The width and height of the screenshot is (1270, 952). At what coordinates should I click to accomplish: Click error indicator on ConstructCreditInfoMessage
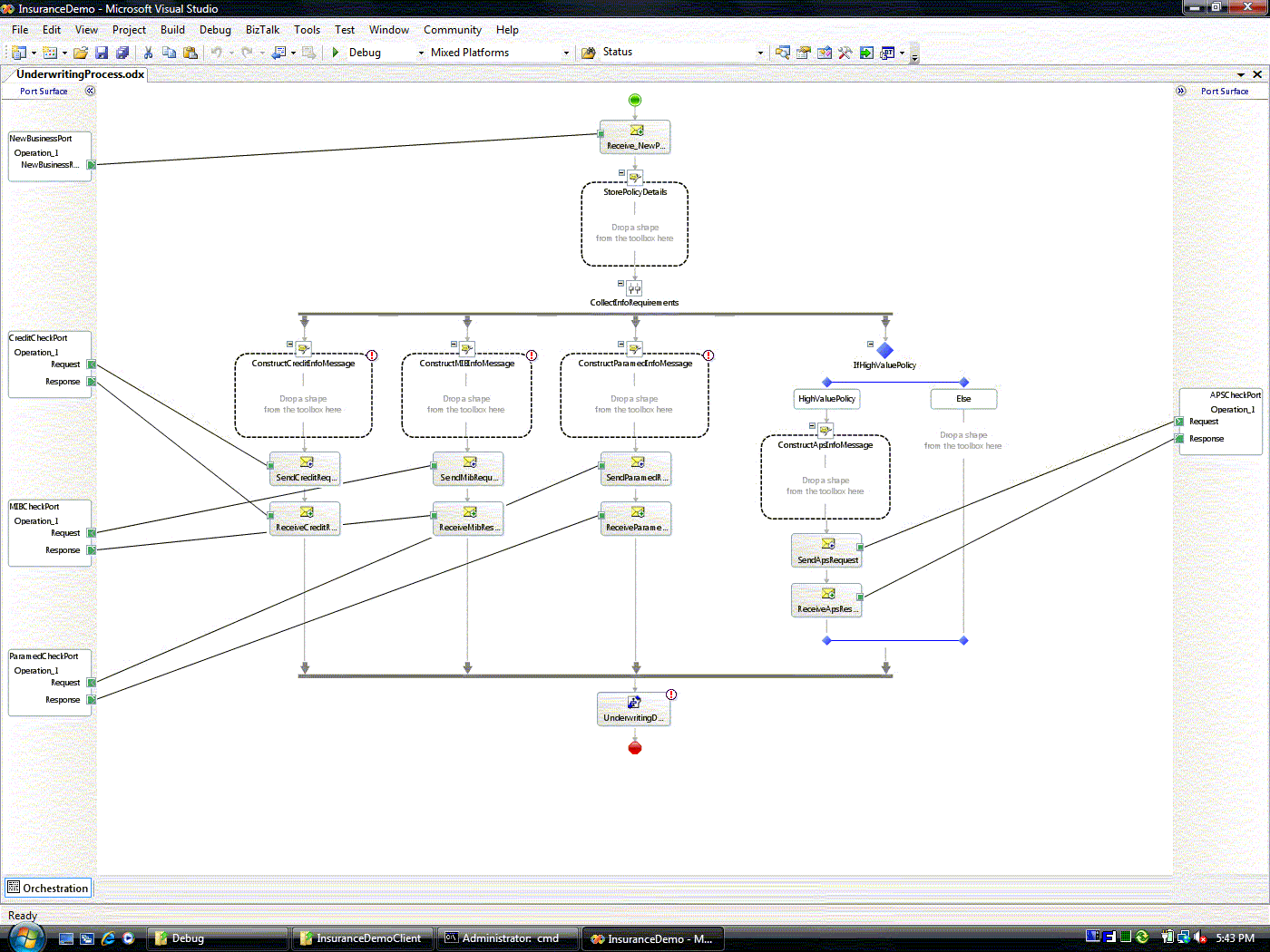(372, 355)
